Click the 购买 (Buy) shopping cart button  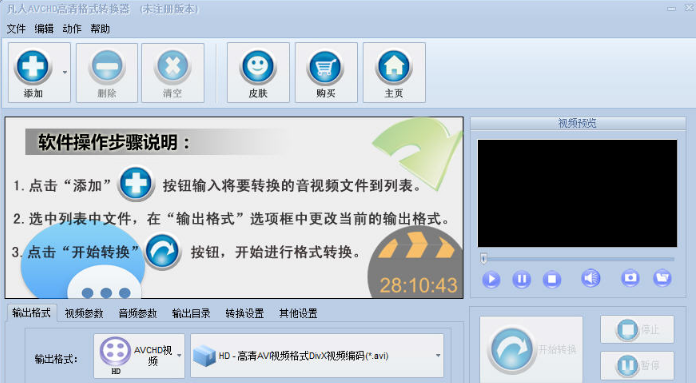click(326, 73)
